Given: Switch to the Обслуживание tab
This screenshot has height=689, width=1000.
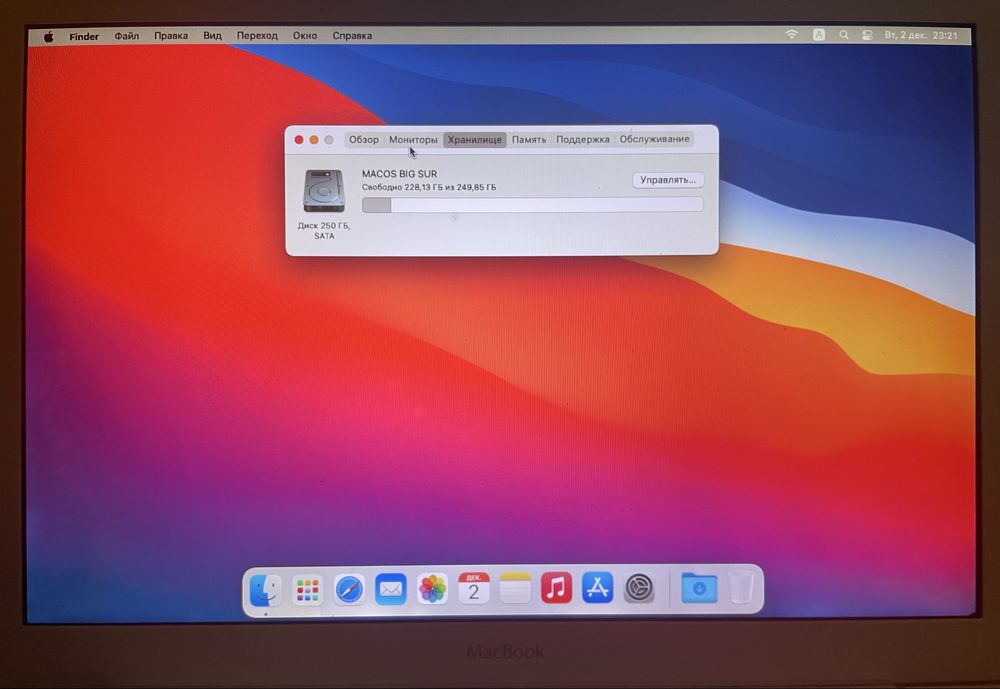Looking at the screenshot, I should [x=654, y=139].
